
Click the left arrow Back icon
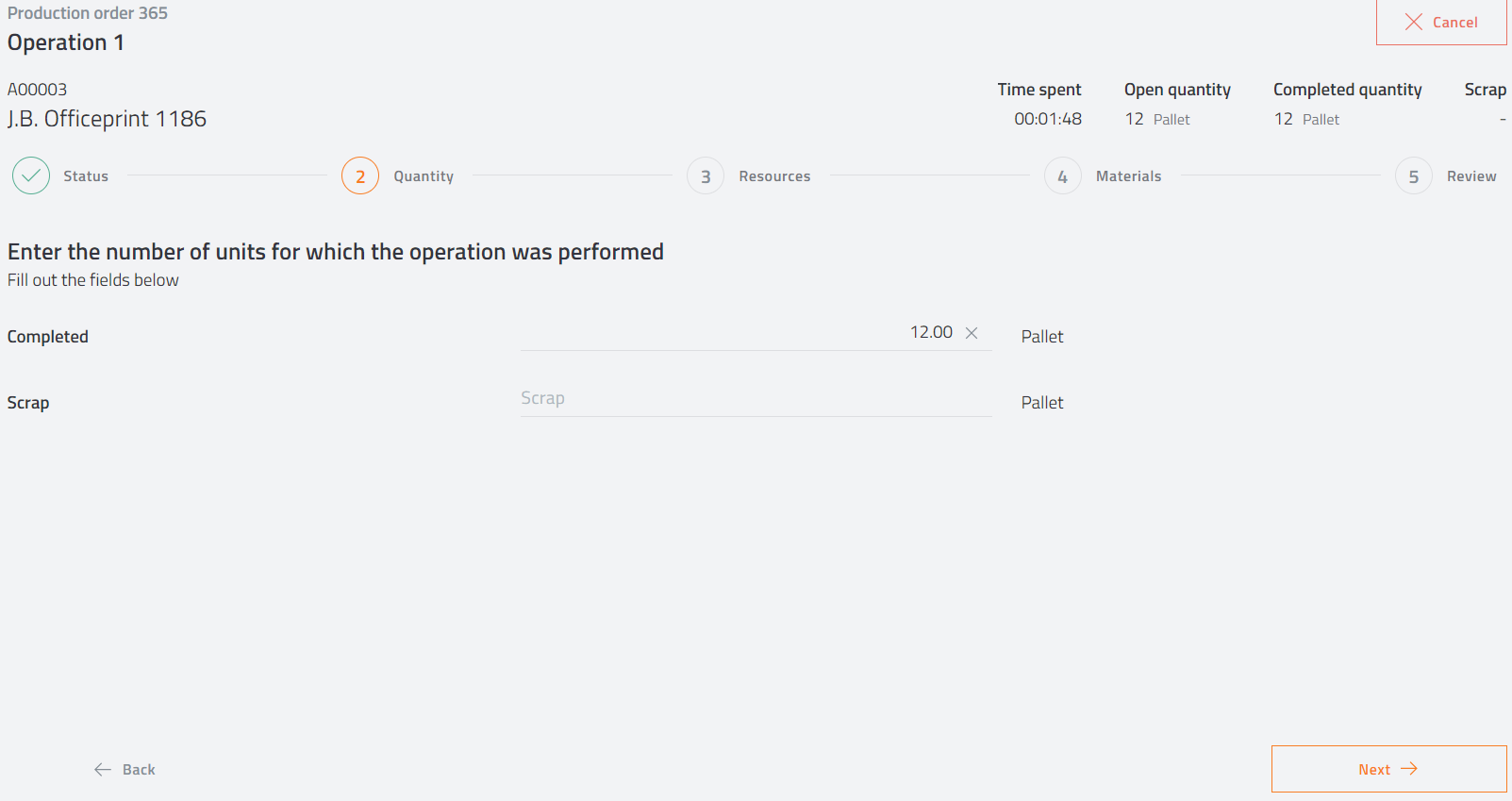[x=103, y=770]
